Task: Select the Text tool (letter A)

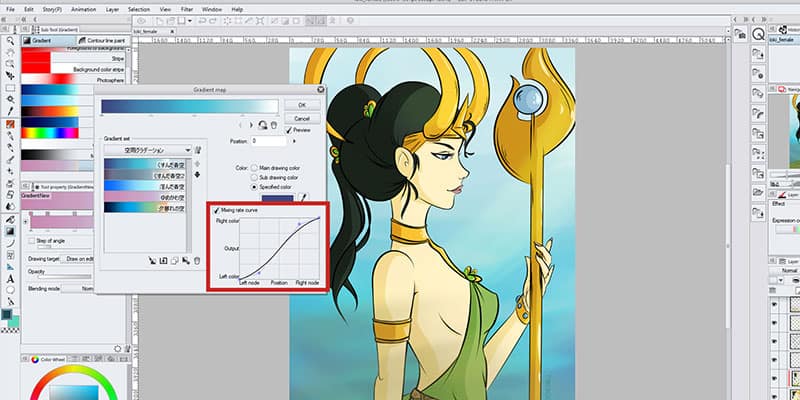Action: pos(10,279)
